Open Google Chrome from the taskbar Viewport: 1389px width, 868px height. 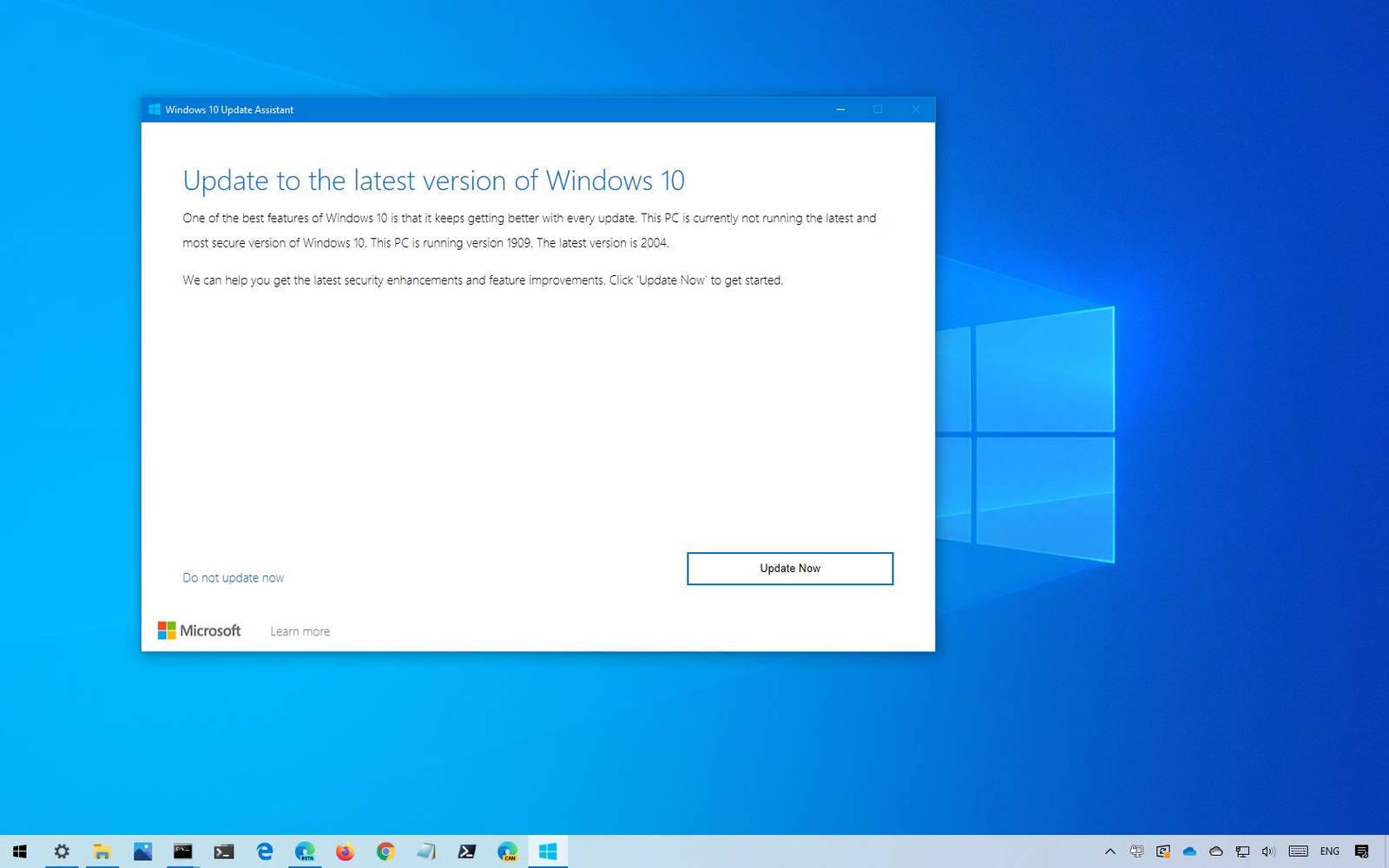(x=385, y=852)
